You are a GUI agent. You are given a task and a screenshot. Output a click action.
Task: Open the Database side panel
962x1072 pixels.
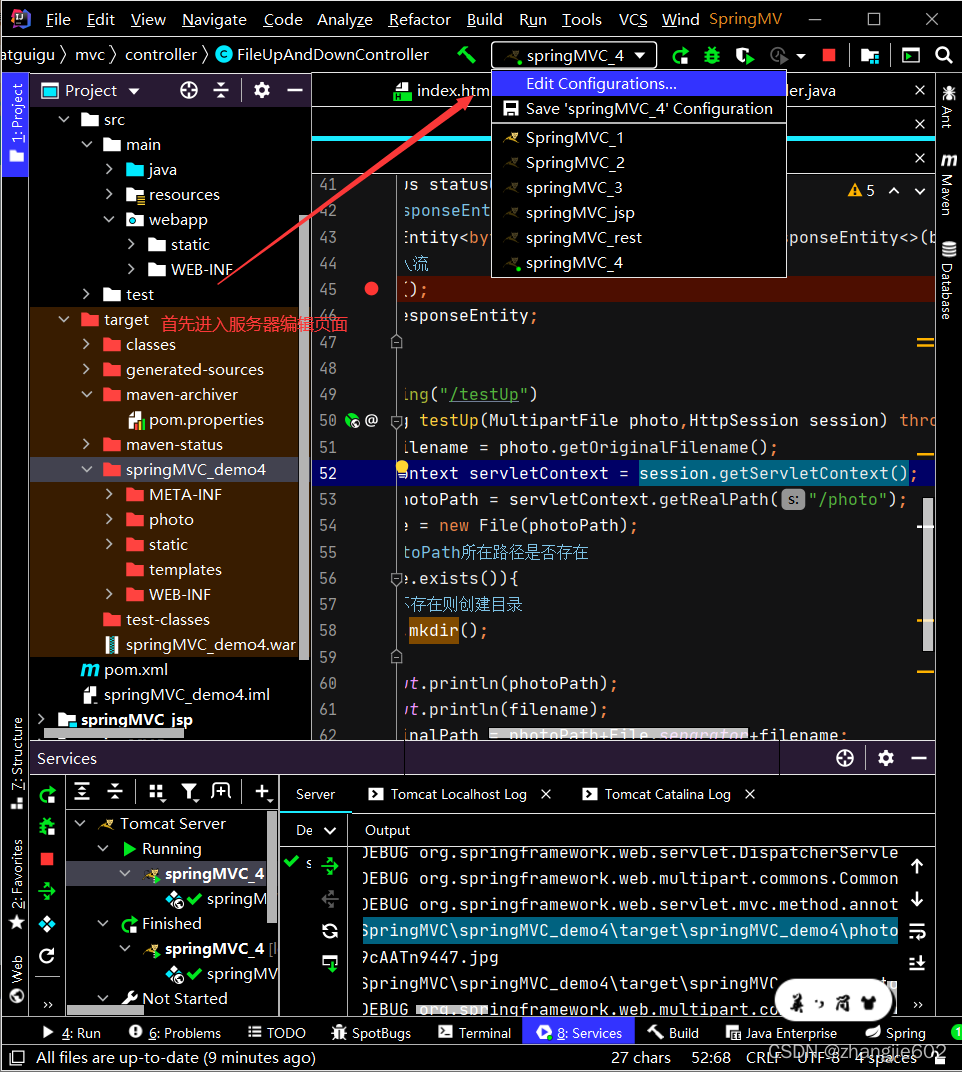coord(948,280)
